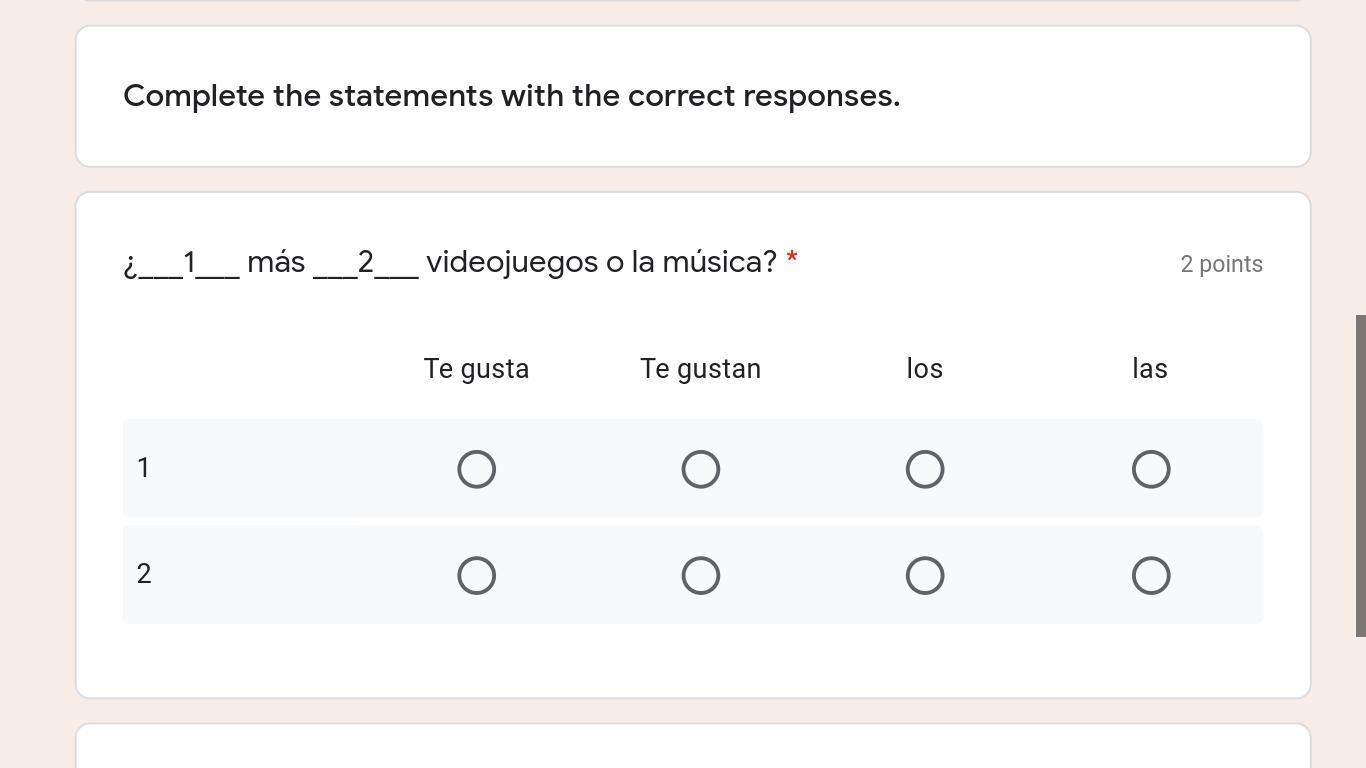The width and height of the screenshot is (1366, 768).
Task: Click the 'Te gusta' column header
Action: (x=476, y=369)
